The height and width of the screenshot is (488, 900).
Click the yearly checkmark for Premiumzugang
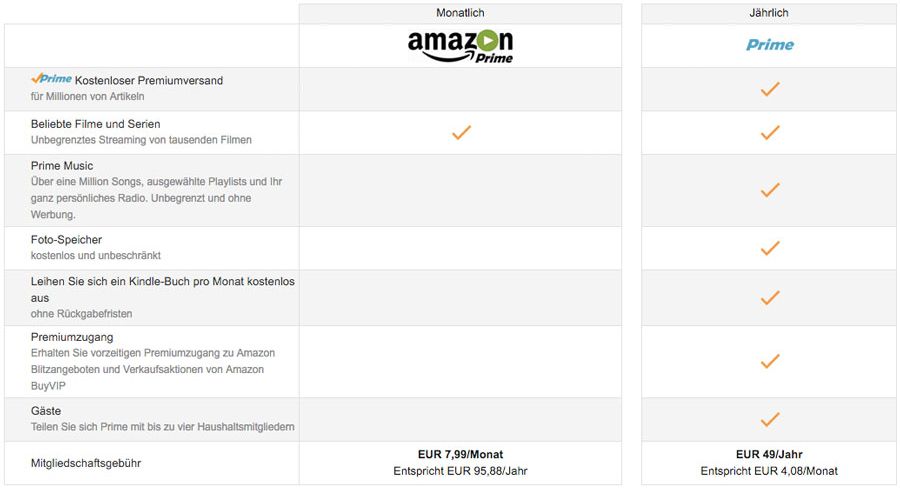click(x=770, y=362)
